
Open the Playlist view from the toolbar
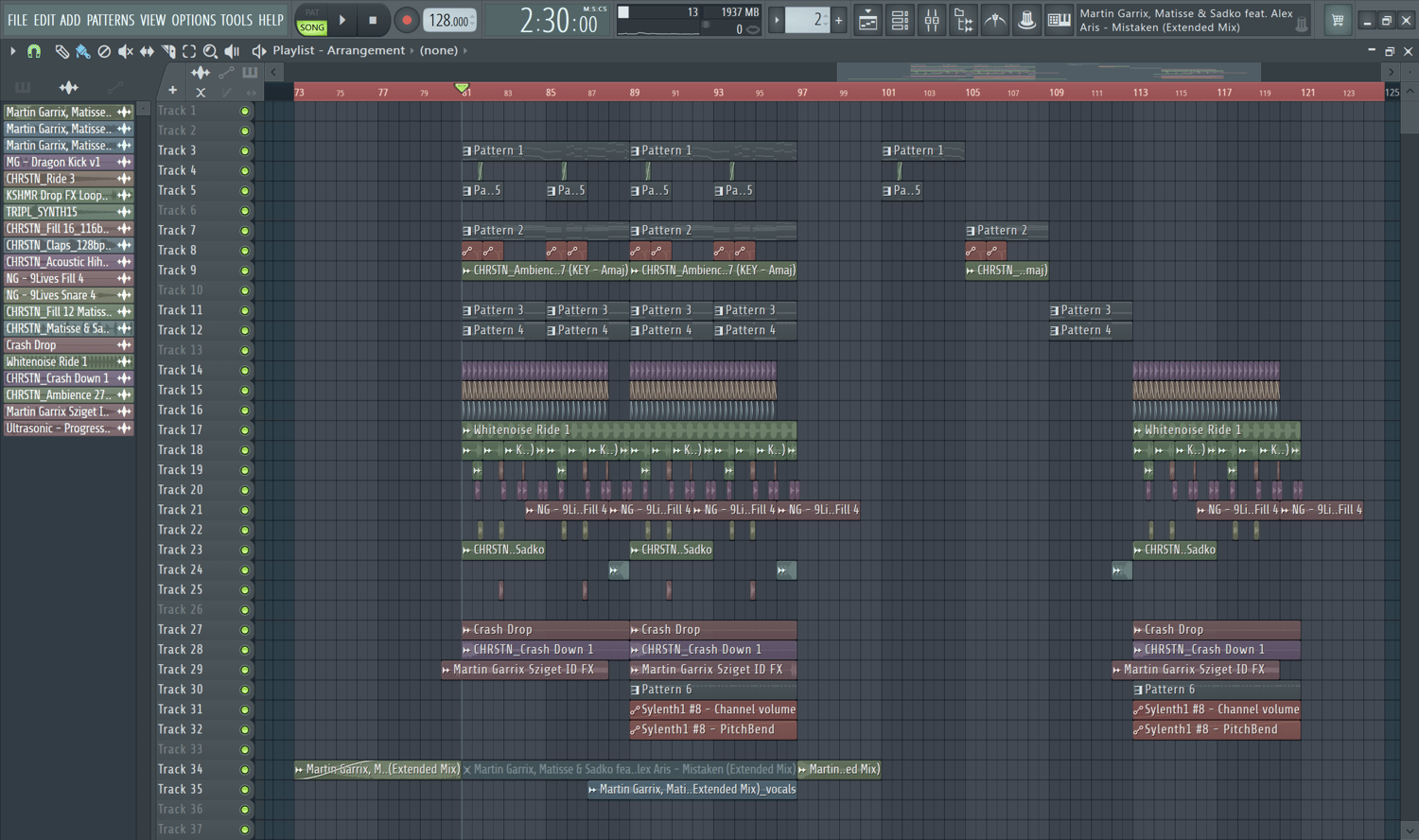point(867,20)
